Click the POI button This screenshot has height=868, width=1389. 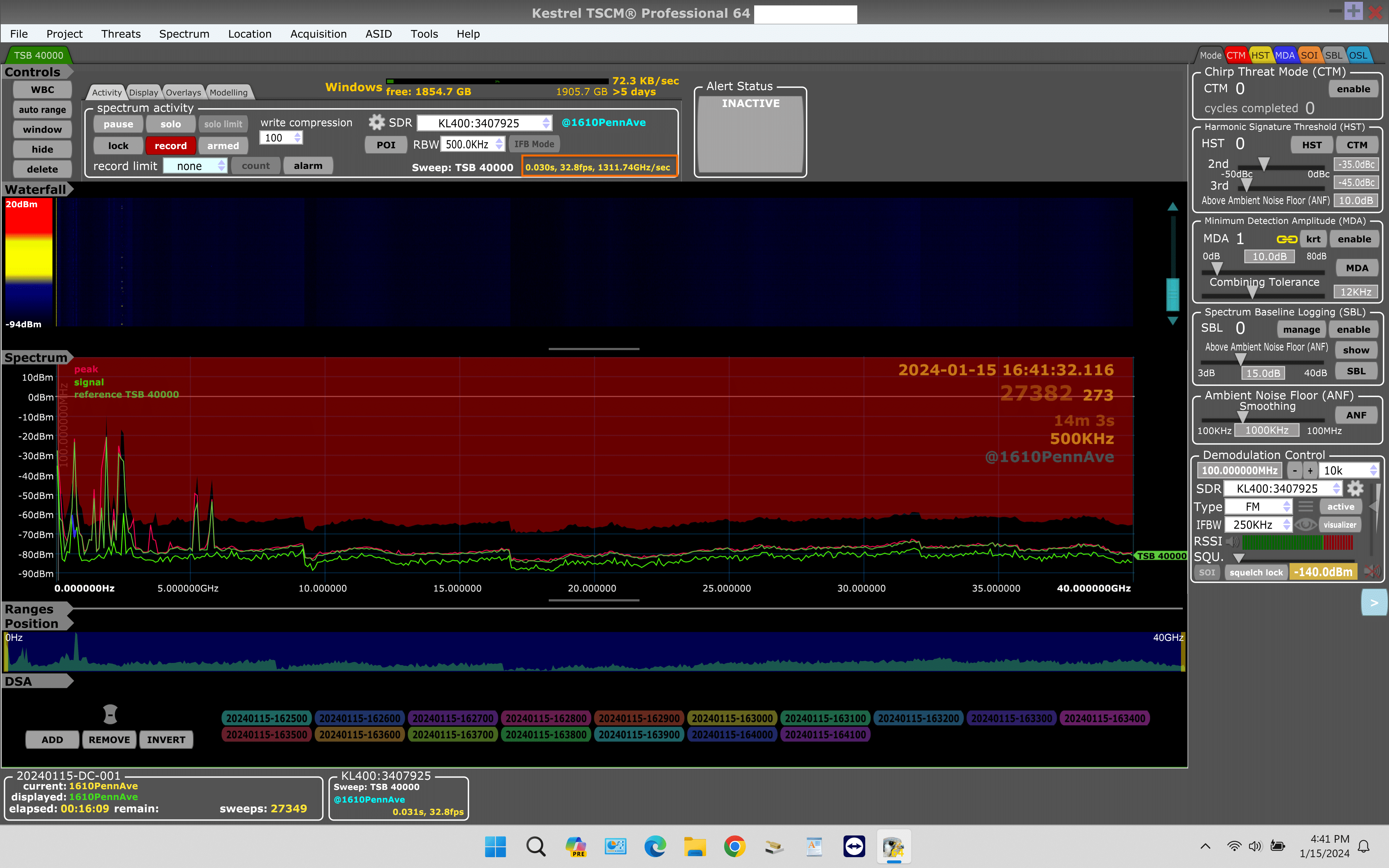(386, 145)
